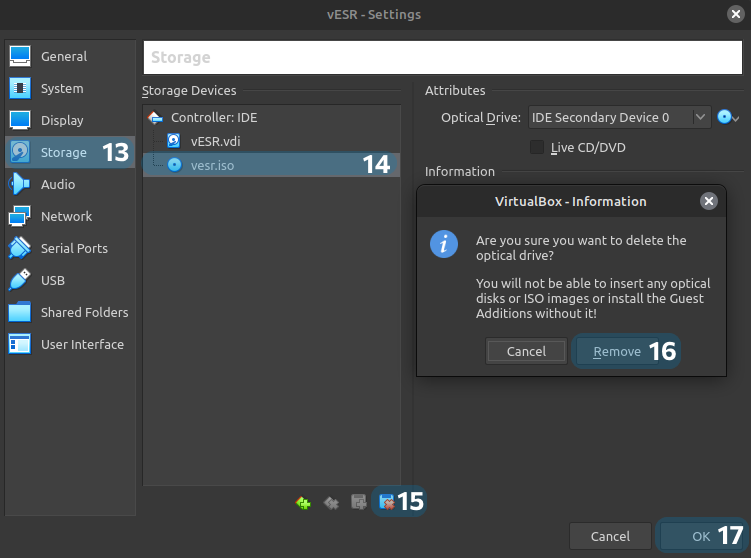Image resolution: width=751 pixels, height=558 pixels.
Task: Go to the Audio settings section
Action: pos(58,184)
